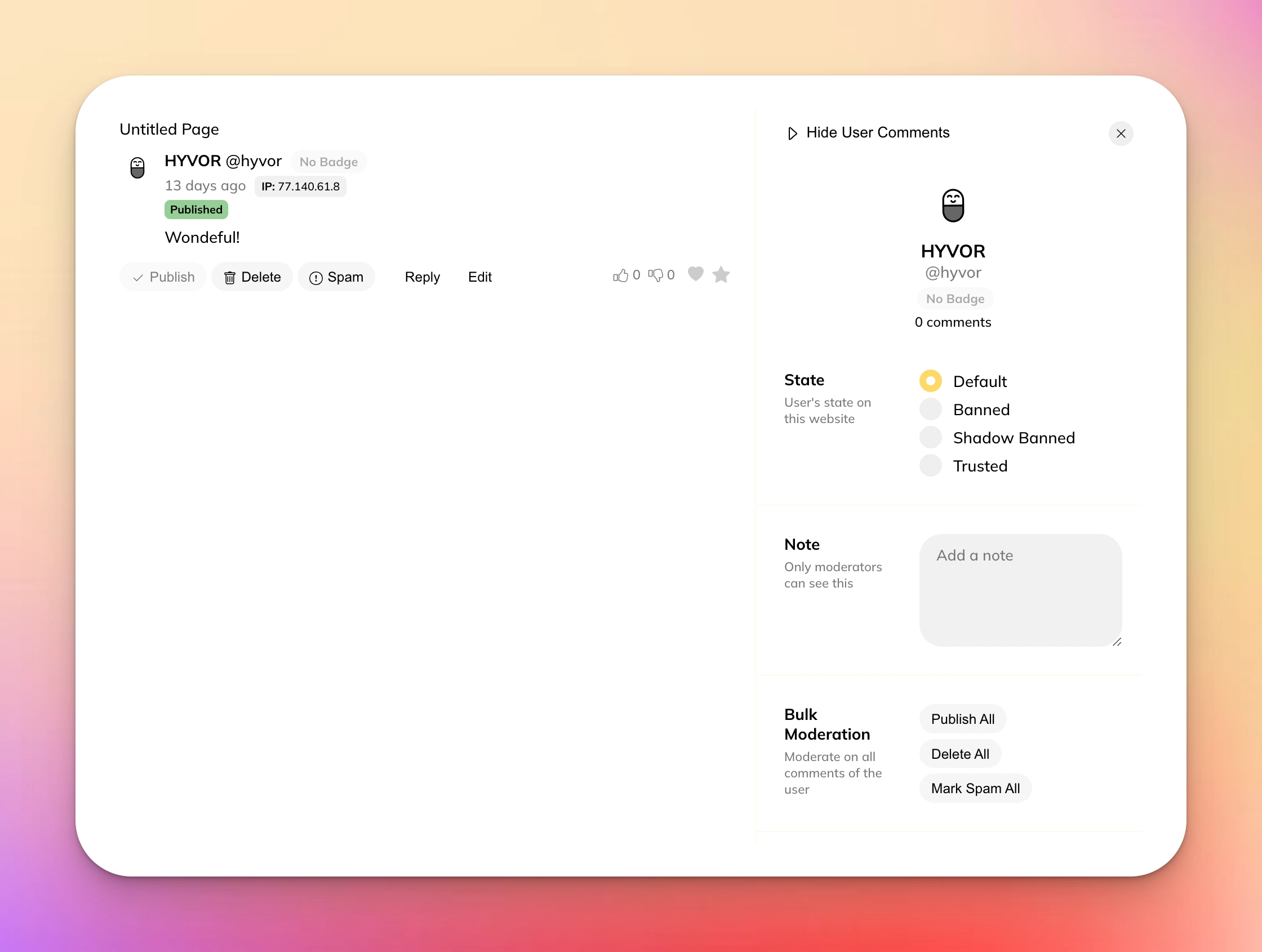
Task: Click the Wondeful! comment text
Action: (202, 237)
